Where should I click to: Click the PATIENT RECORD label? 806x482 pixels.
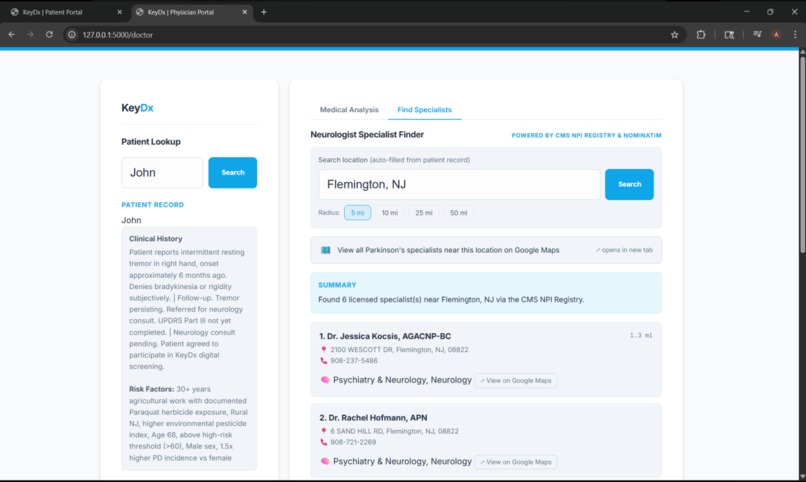point(153,205)
